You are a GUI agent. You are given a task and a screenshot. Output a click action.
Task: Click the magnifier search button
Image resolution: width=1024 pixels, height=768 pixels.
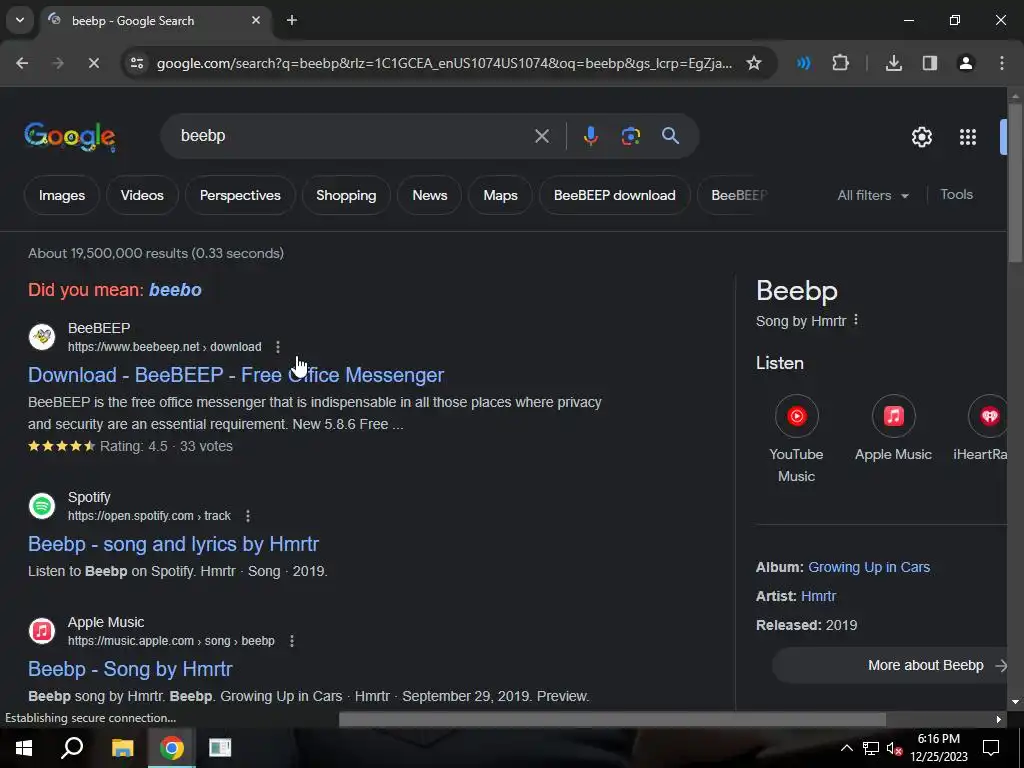click(670, 136)
